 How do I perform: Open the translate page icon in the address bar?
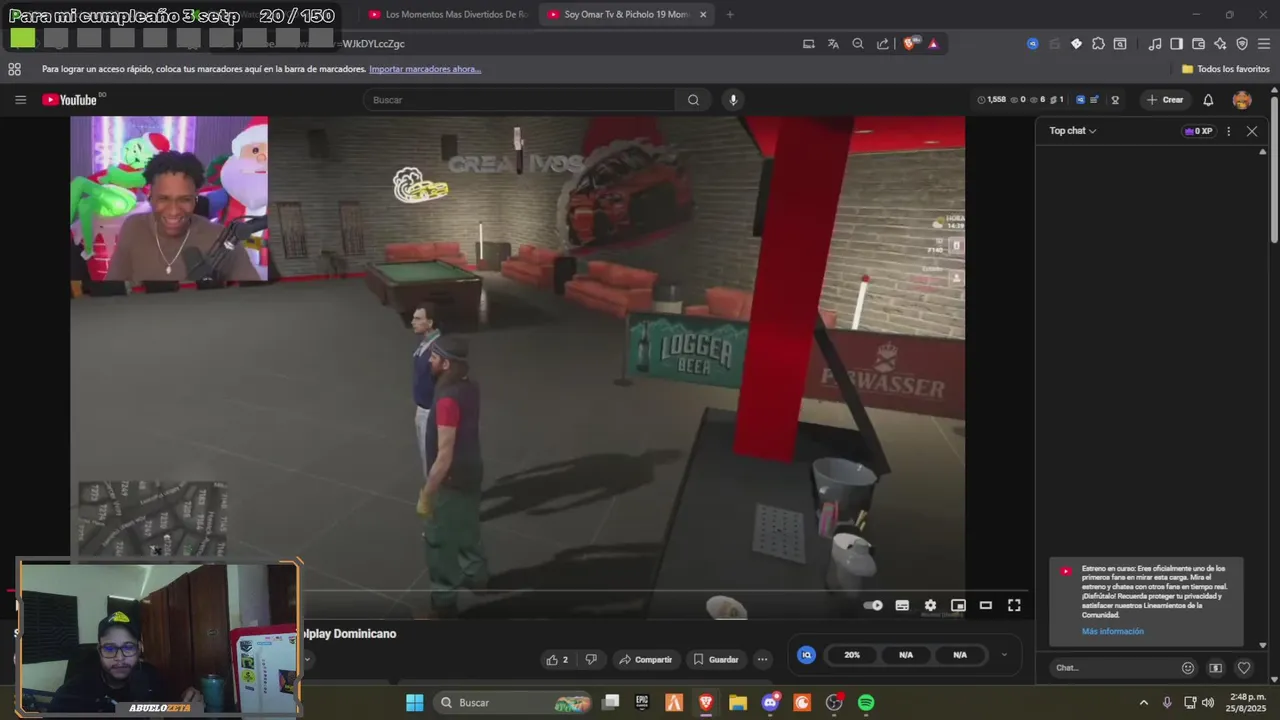point(833,44)
